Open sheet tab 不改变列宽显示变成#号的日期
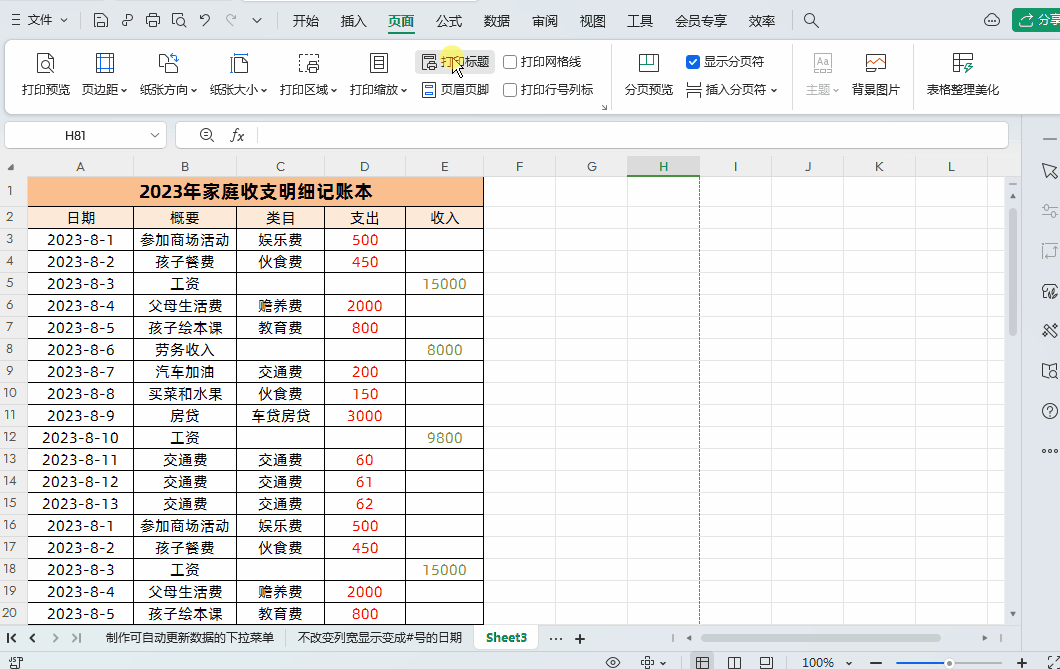1060x669 pixels. (x=380, y=638)
